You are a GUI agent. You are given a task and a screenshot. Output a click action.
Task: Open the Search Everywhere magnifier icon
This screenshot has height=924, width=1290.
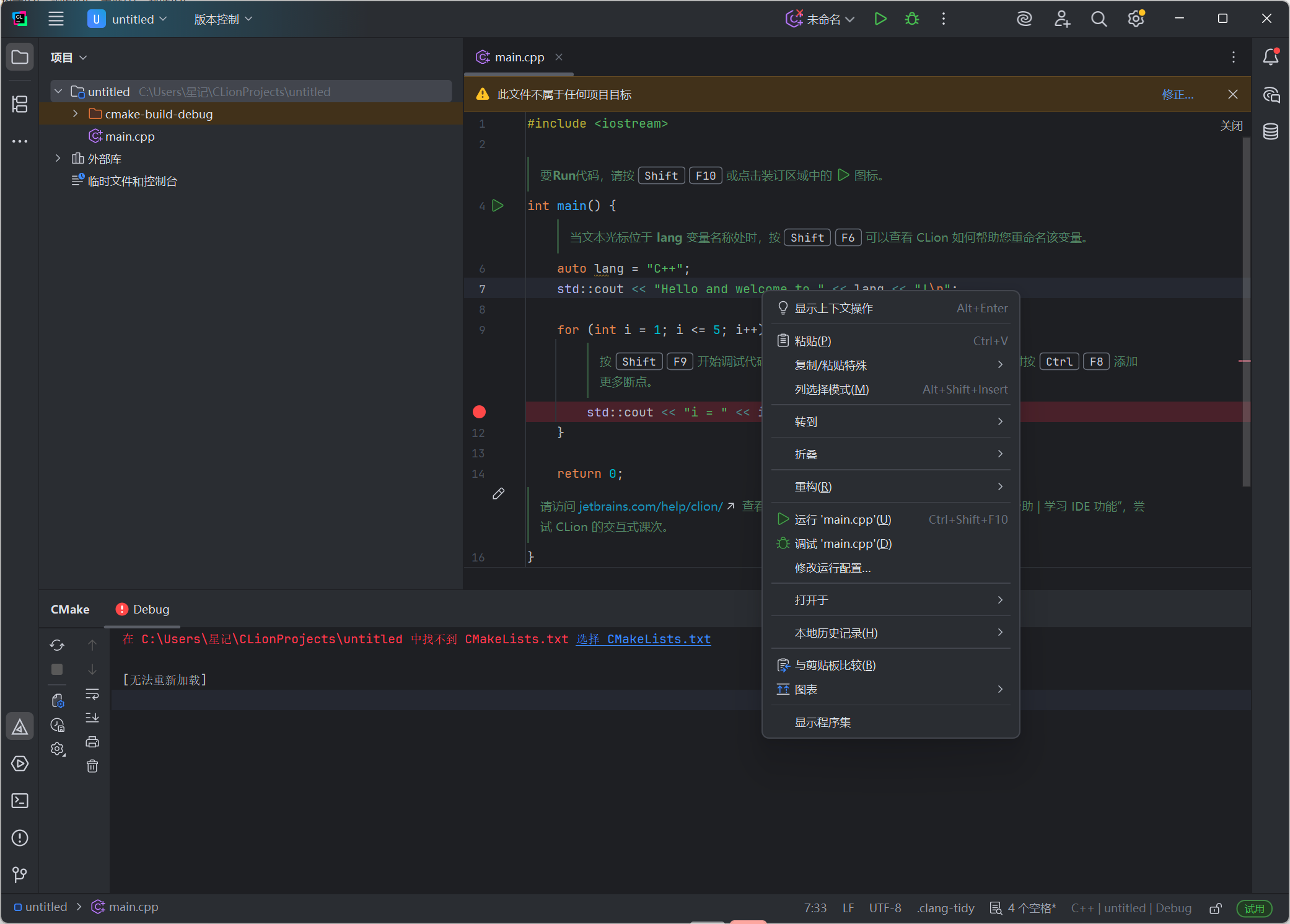[1099, 19]
